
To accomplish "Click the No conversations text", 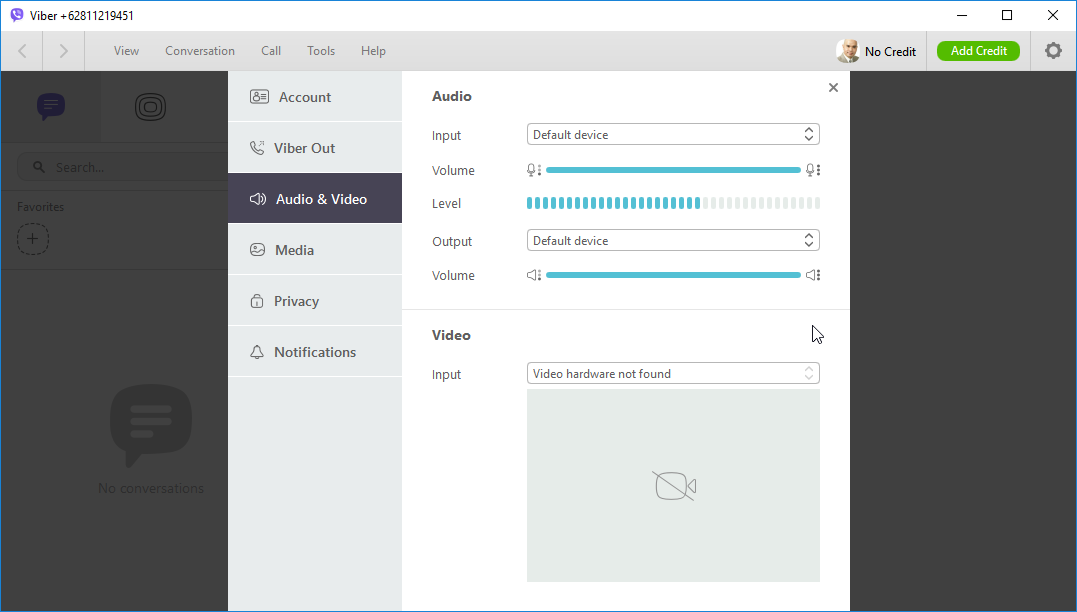I will [150, 488].
